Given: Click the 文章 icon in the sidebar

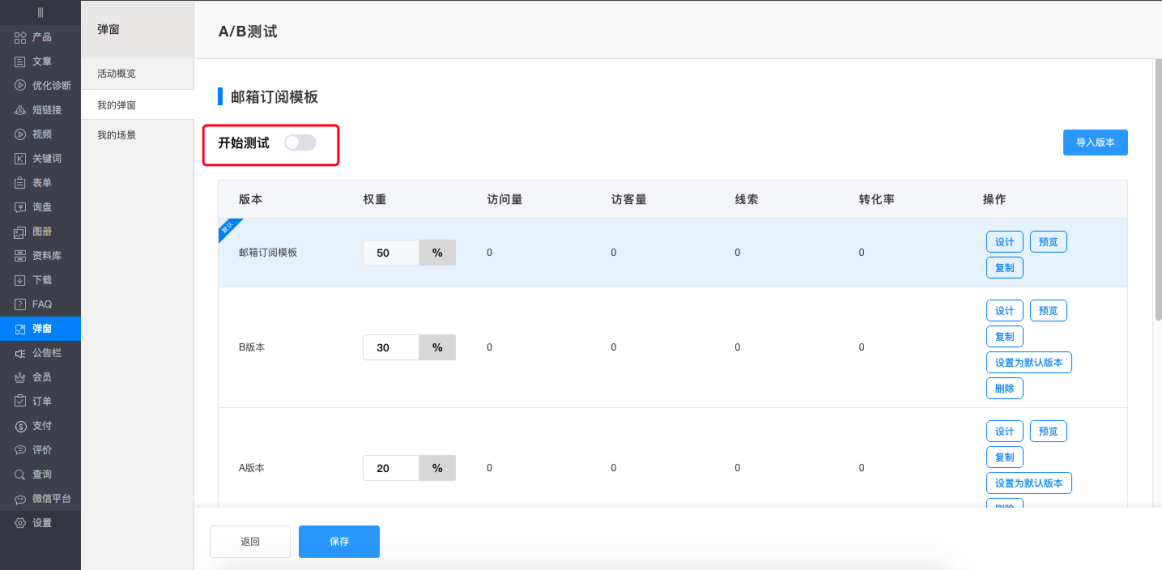Looking at the screenshot, I should (20, 62).
